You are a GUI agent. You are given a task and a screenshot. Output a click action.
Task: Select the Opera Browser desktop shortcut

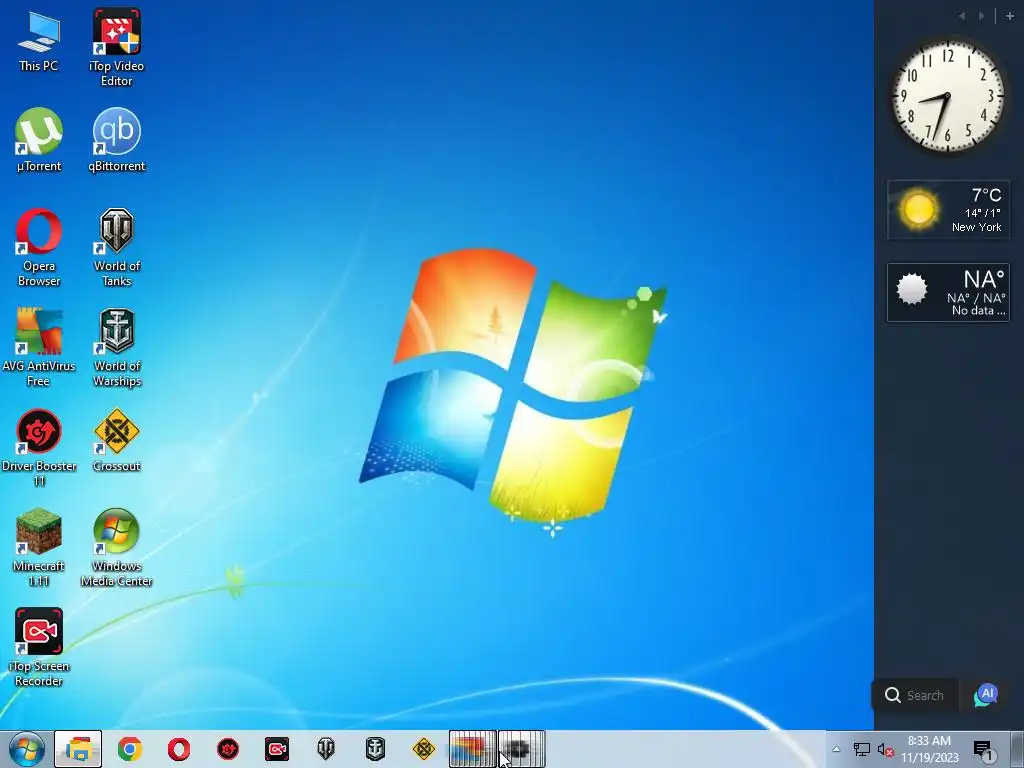click(39, 248)
